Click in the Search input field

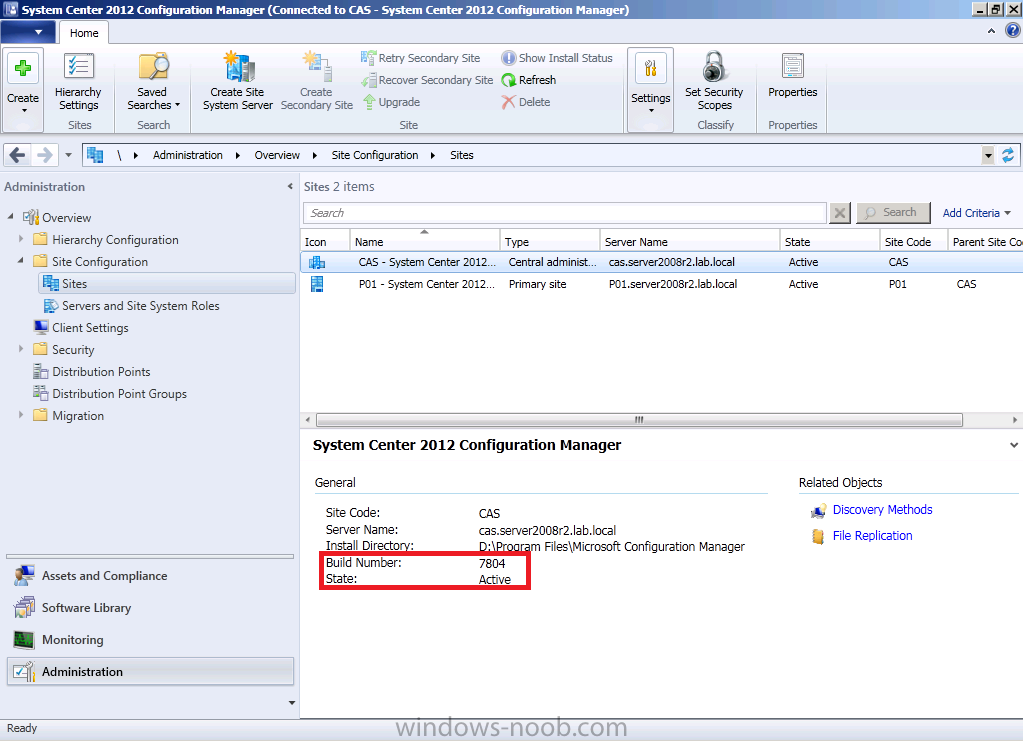[x=565, y=213]
